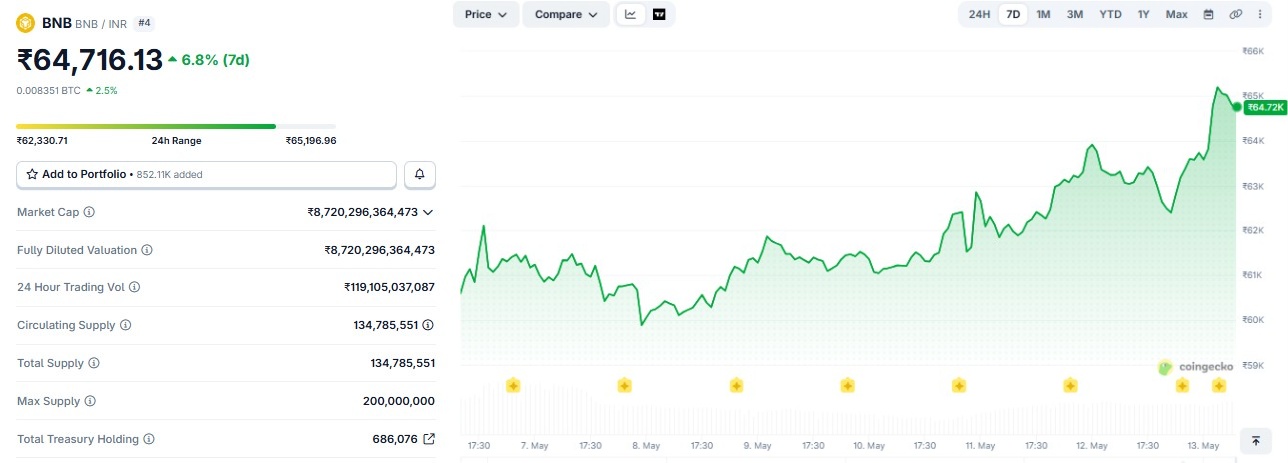Select the 24H time range
Viewport: 1288px width, 463px height.
point(979,14)
